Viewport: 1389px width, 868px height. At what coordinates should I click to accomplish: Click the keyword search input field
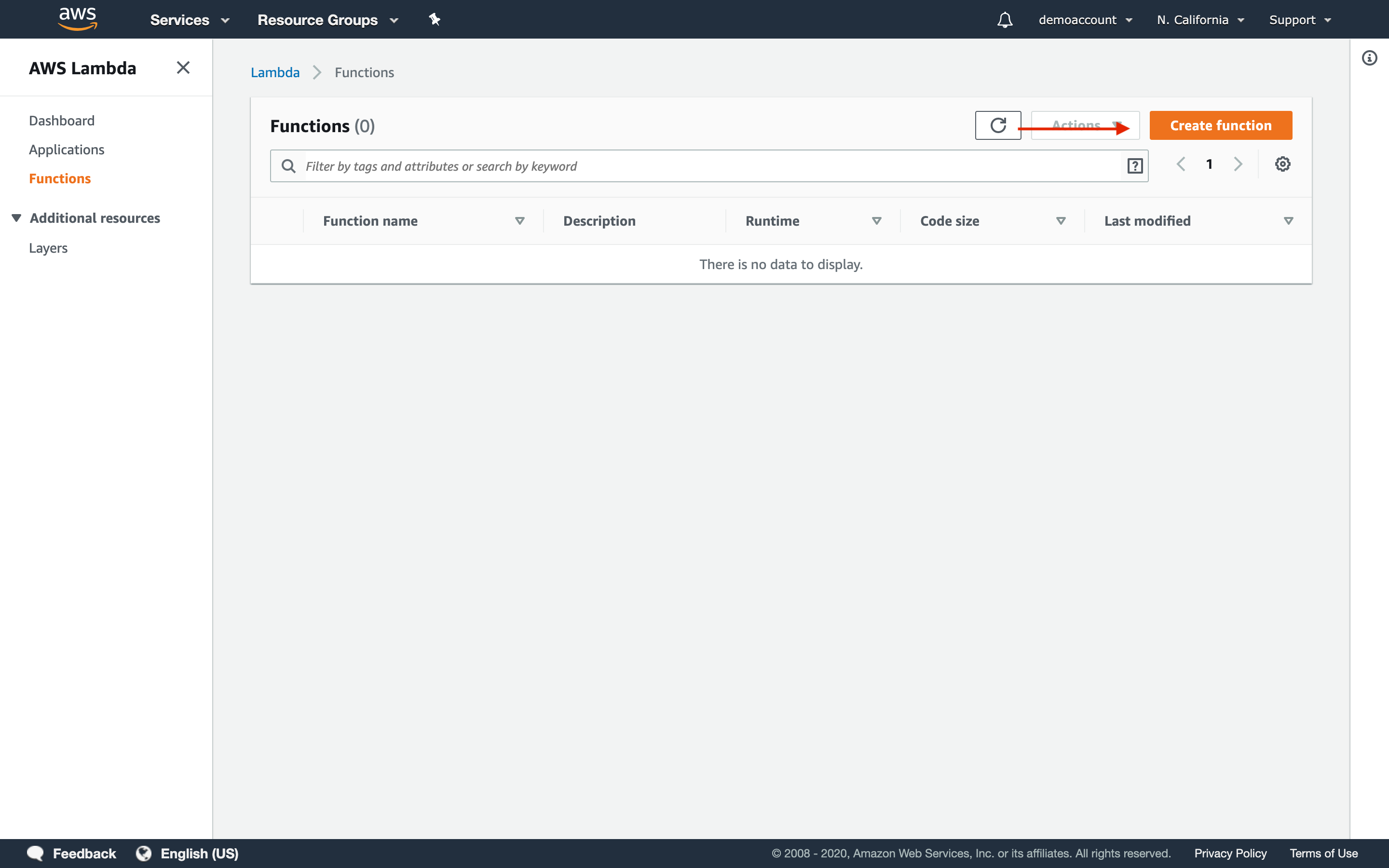click(712, 166)
